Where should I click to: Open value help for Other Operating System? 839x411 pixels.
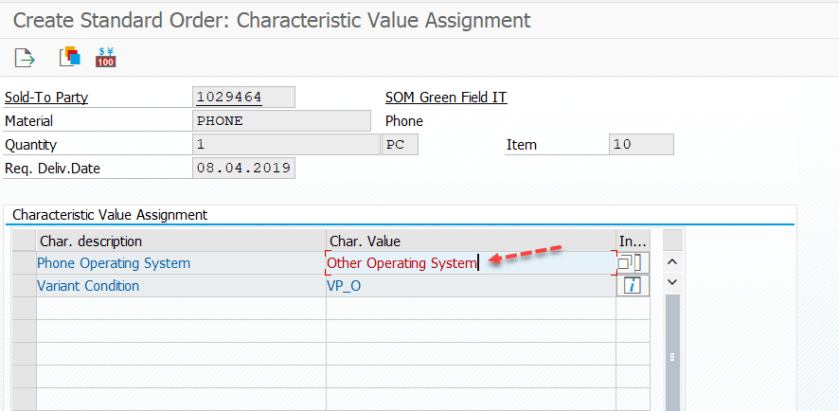630,263
